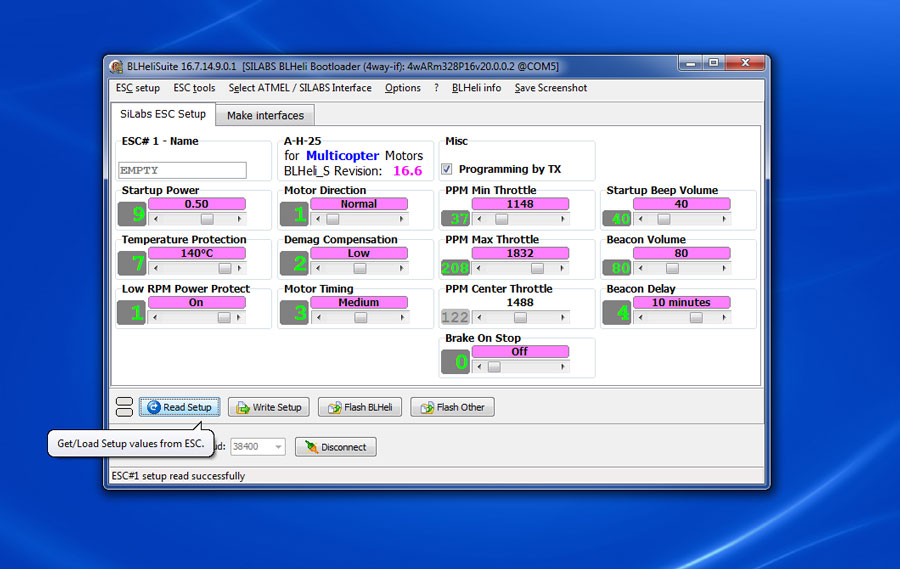Click the PPM Max Throttle slider thumb
Viewport: 900px width, 569px height.
[538, 268]
